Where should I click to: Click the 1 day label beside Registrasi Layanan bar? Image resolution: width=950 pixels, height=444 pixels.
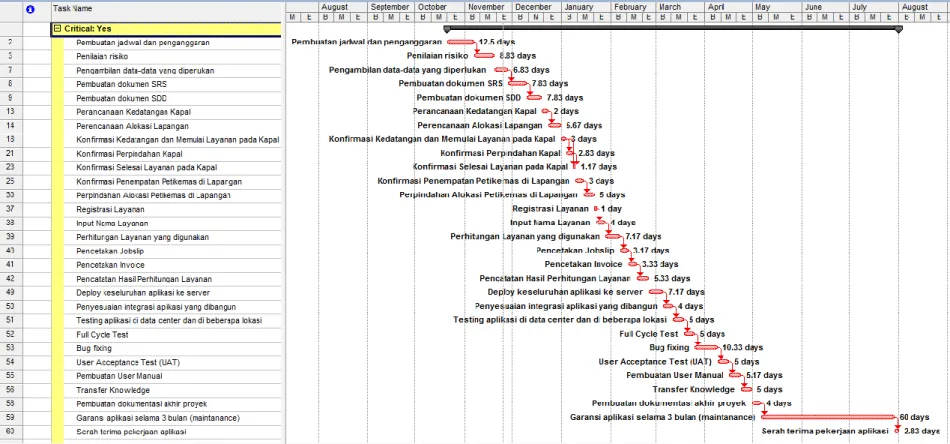click(611, 209)
